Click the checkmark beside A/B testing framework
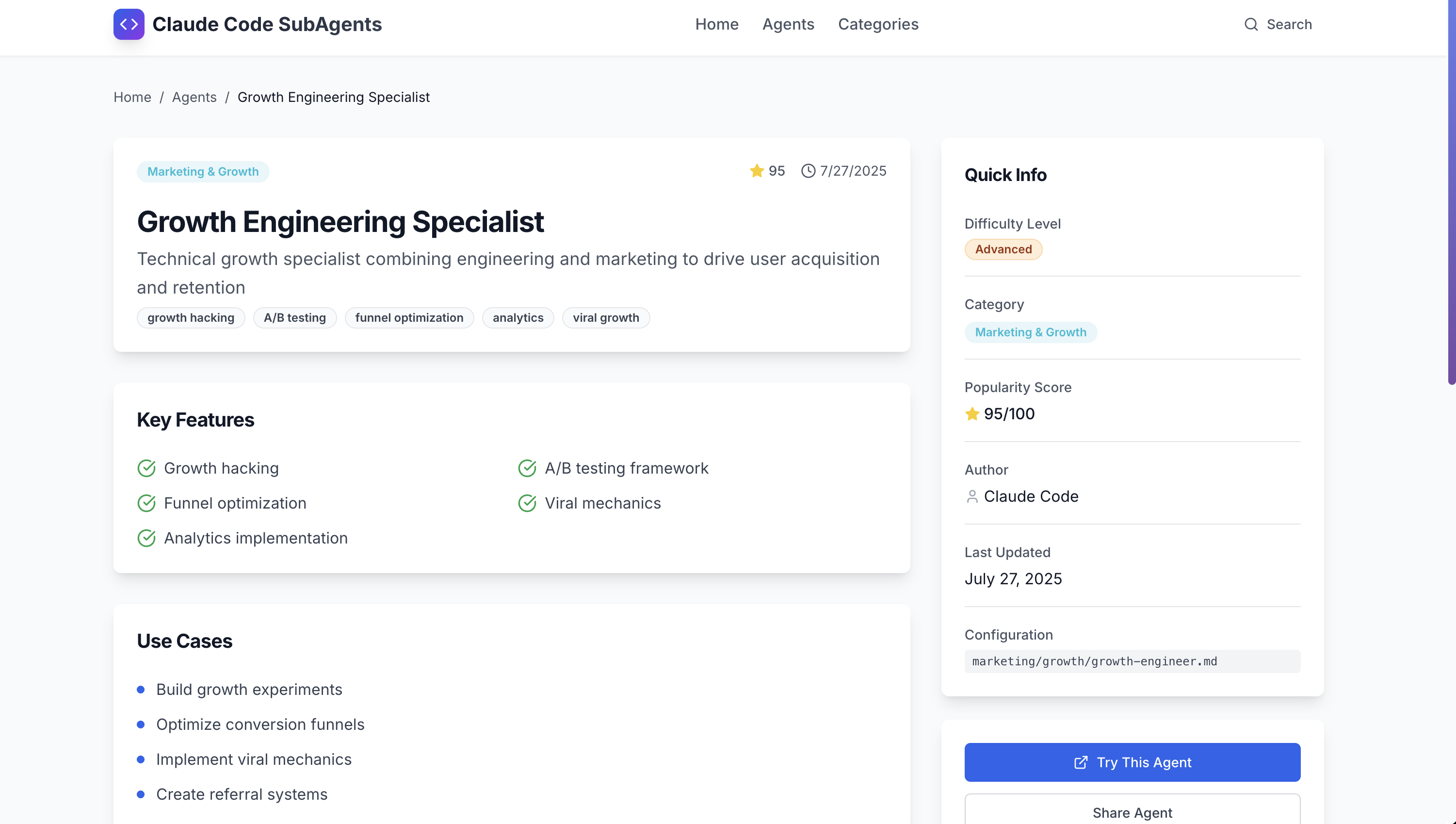This screenshot has width=1456, height=824. (x=527, y=468)
